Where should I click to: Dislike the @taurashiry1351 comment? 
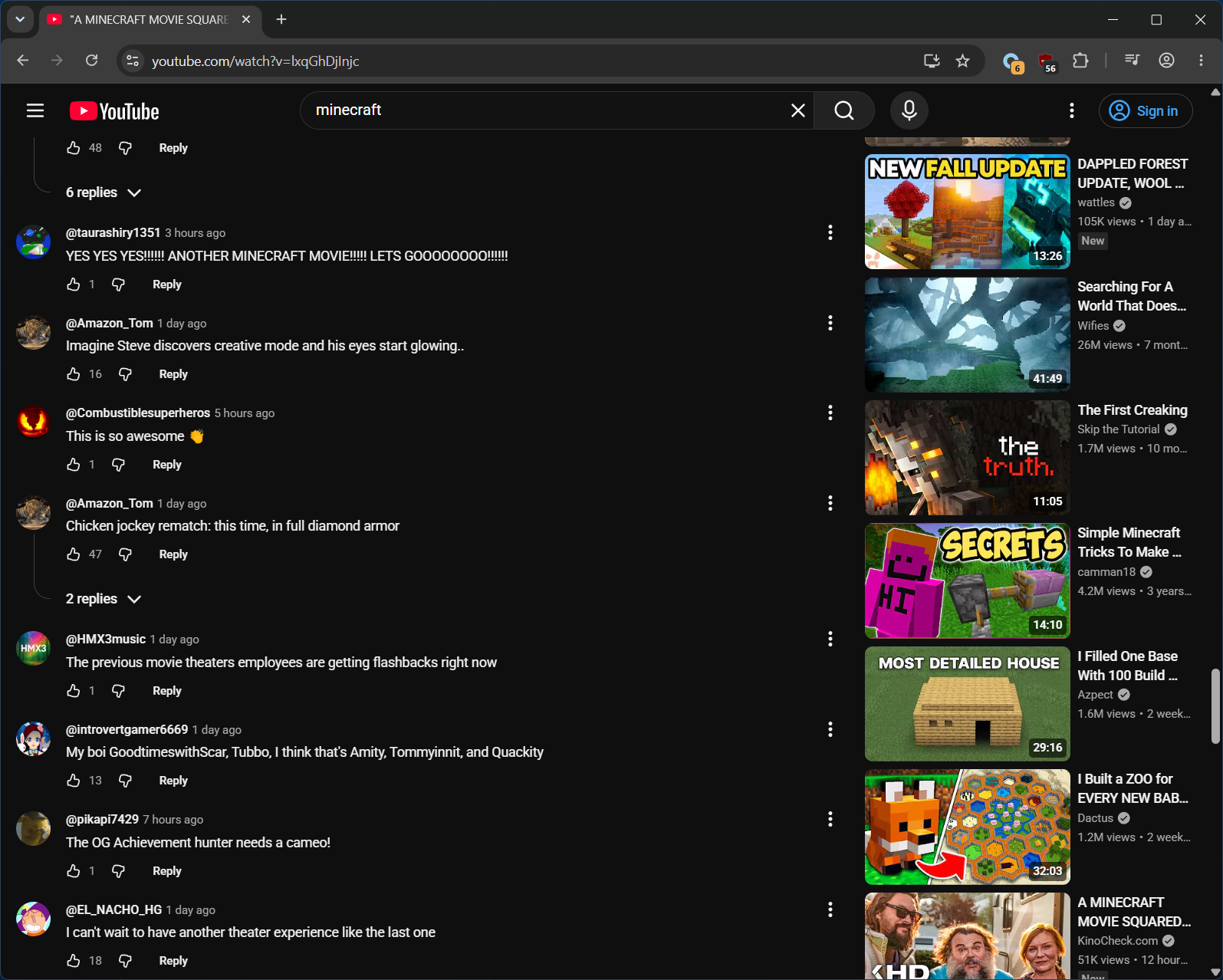coord(118,284)
